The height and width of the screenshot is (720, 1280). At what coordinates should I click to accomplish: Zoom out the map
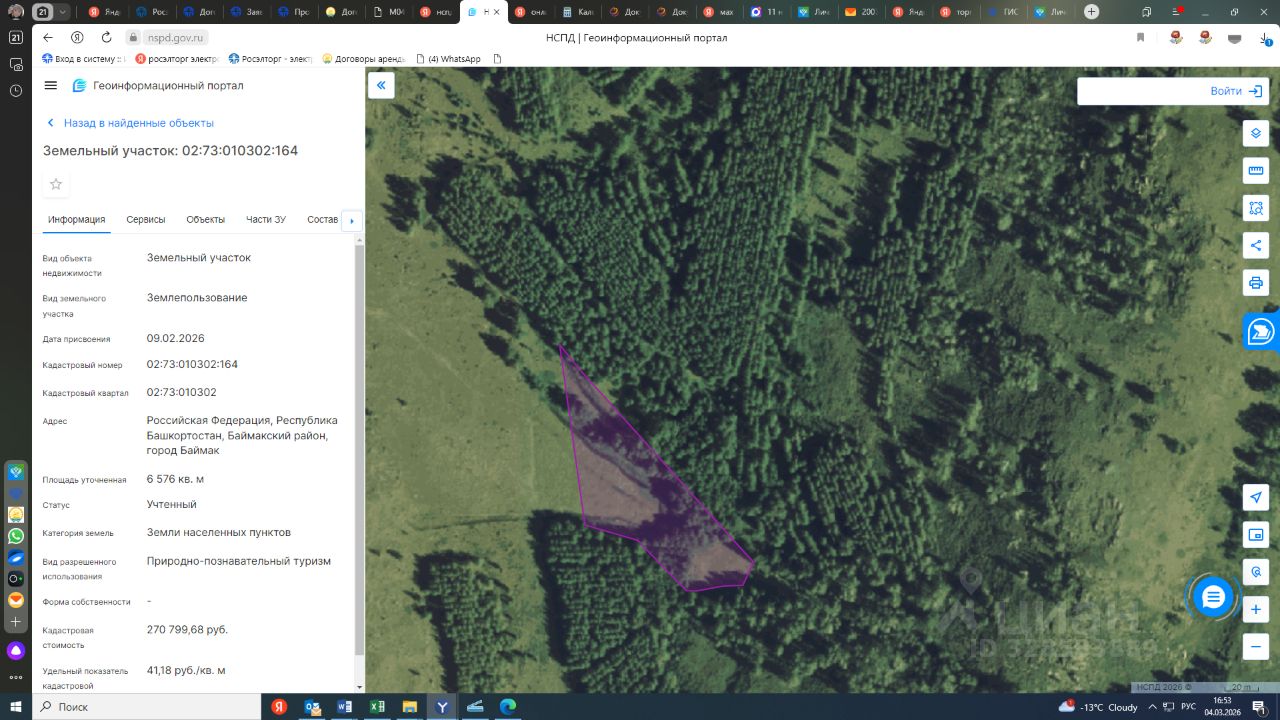(1256, 647)
